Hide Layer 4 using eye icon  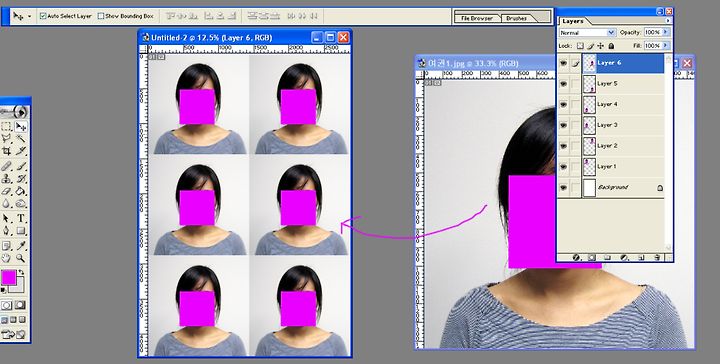(564, 105)
